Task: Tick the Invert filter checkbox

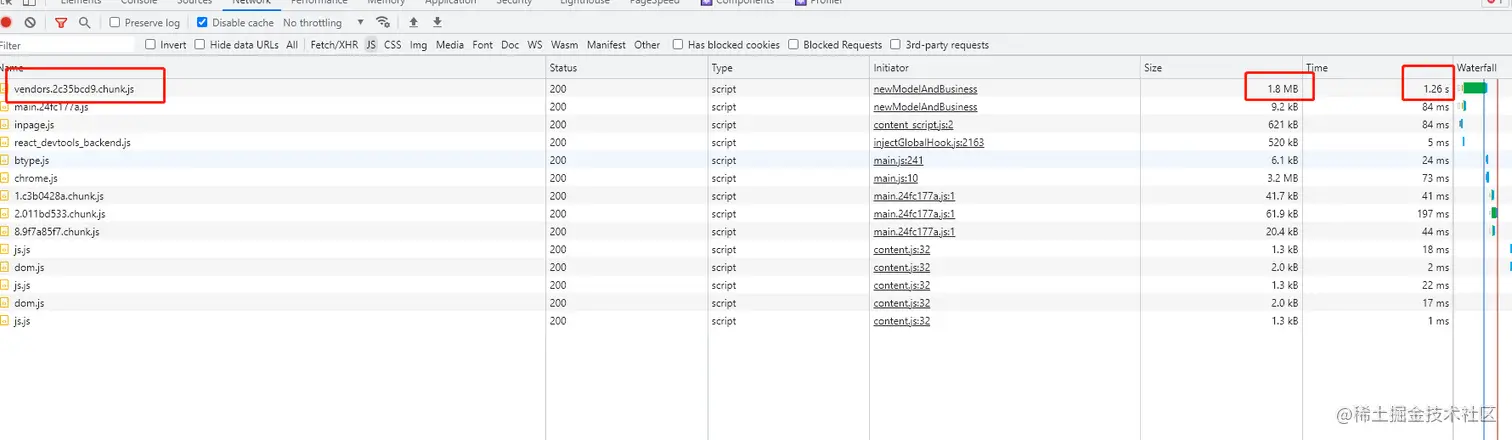Action: pyautogui.click(x=151, y=45)
